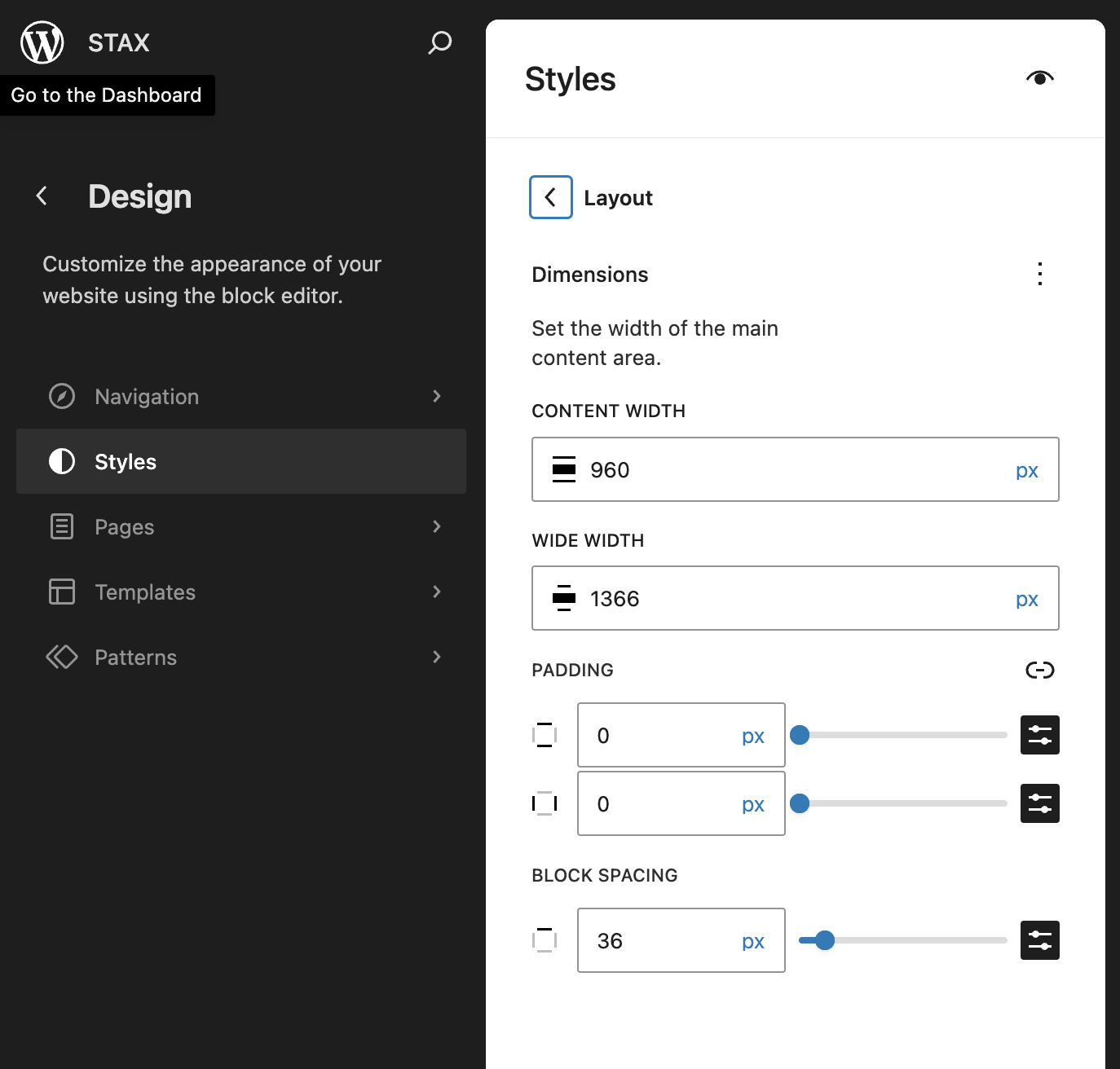1120x1069 pixels.
Task: Change the vertical padding px unit
Action: [753, 737]
